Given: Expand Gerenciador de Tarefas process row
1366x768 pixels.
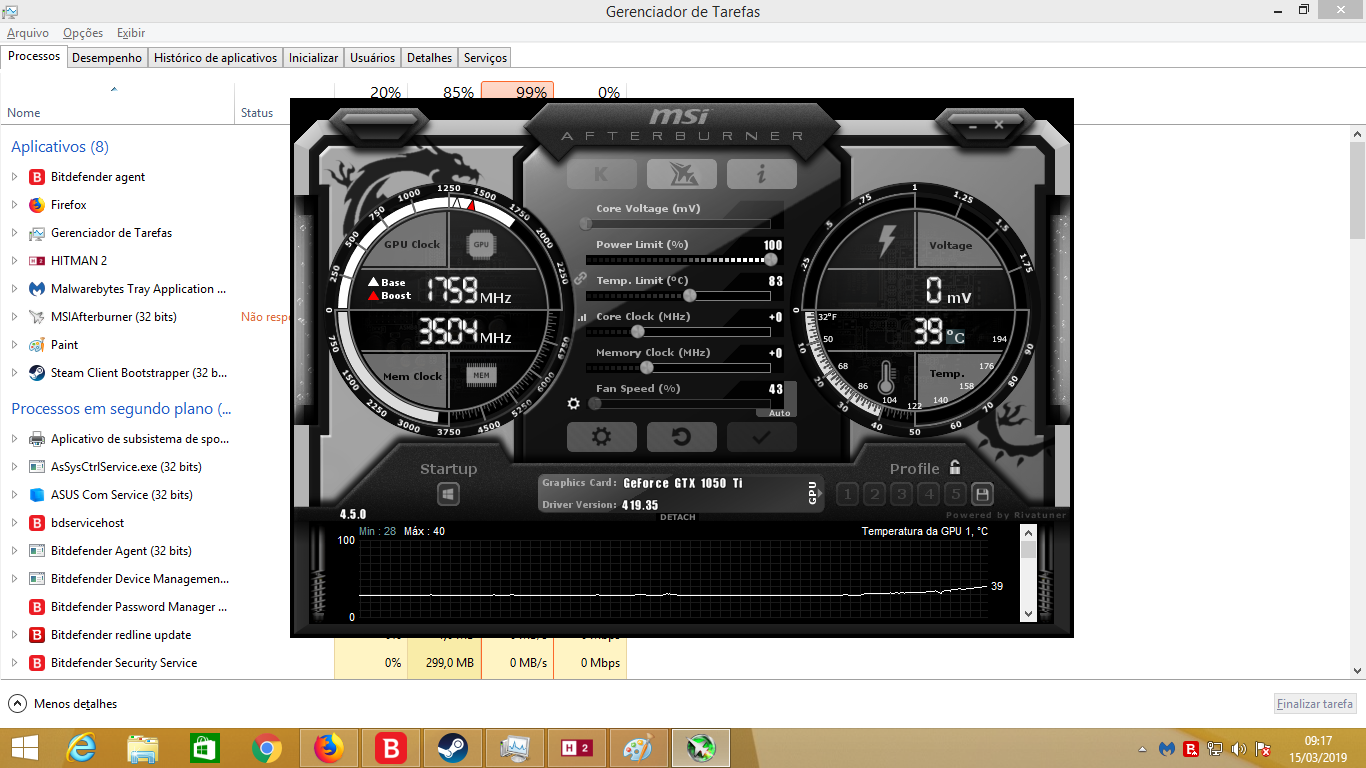Looking at the screenshot, I should [x=14, y=233].
